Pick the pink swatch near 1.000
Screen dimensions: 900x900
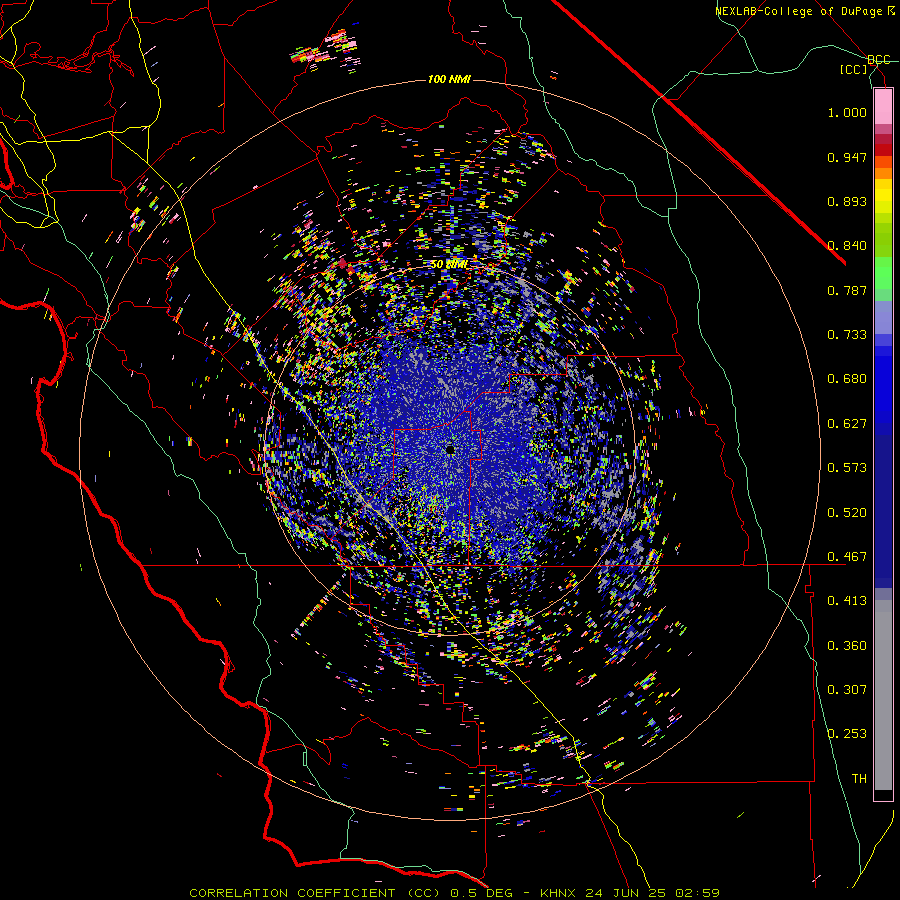[x=883, y=107]
